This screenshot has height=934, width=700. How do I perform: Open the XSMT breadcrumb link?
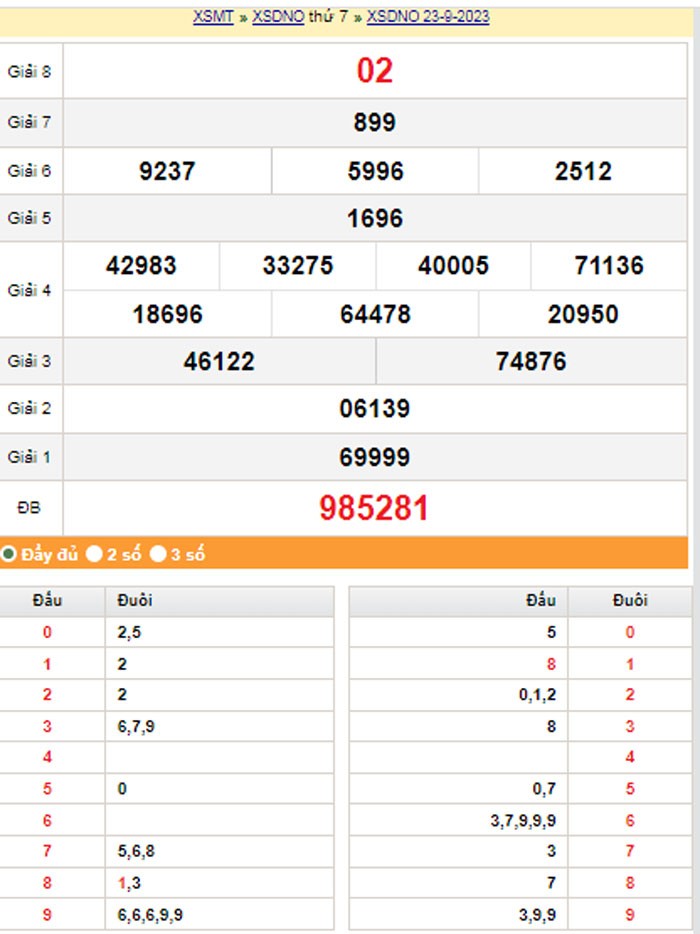213,17
